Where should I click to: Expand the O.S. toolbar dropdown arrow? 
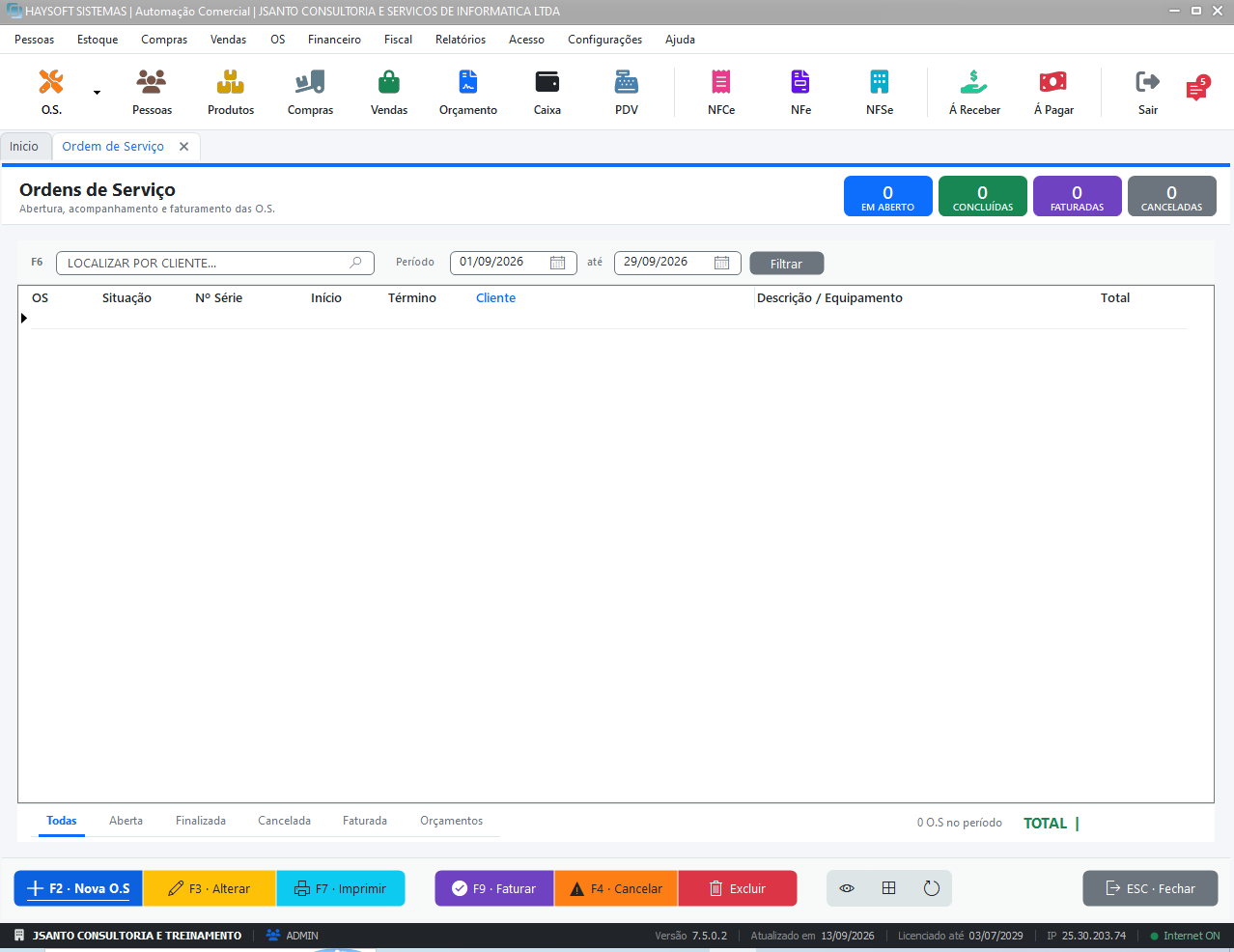click(x=97, y=93)
